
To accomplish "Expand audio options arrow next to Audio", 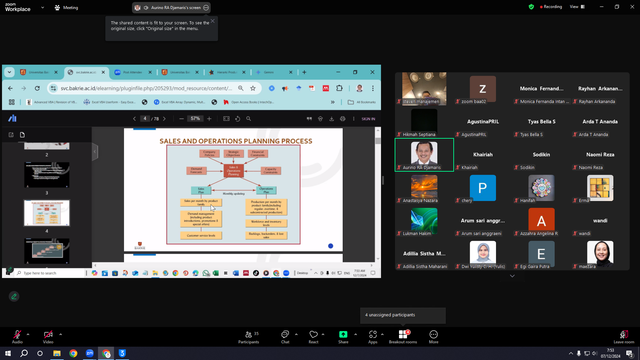I will pyautogui.click(x=28, y=334).
